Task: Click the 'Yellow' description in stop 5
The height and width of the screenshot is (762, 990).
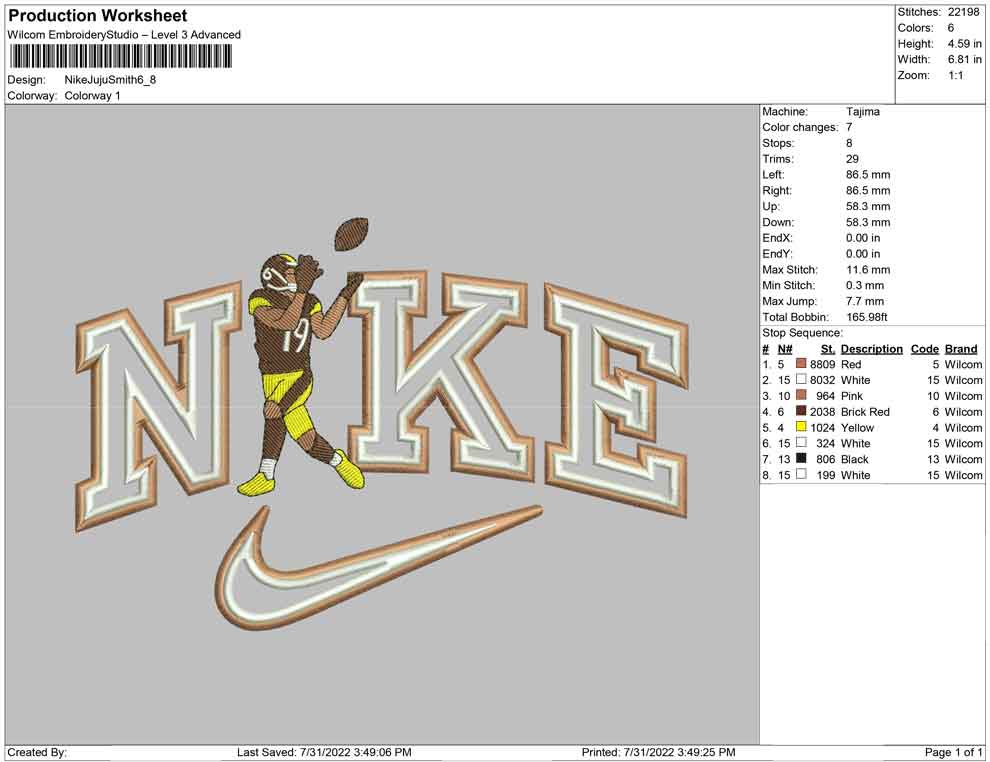Action: point(857,427)
